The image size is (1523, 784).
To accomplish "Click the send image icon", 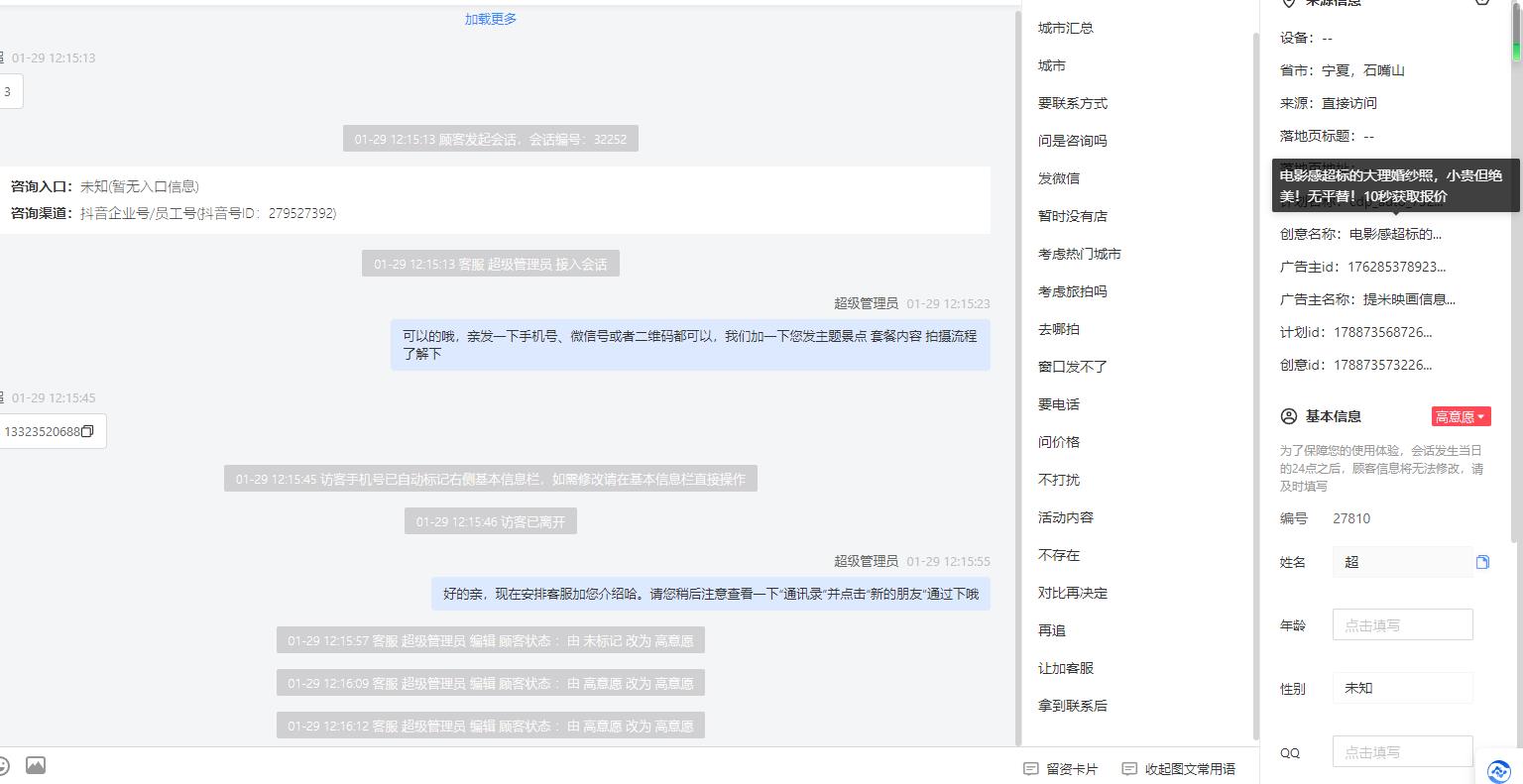I will [36, 765].
